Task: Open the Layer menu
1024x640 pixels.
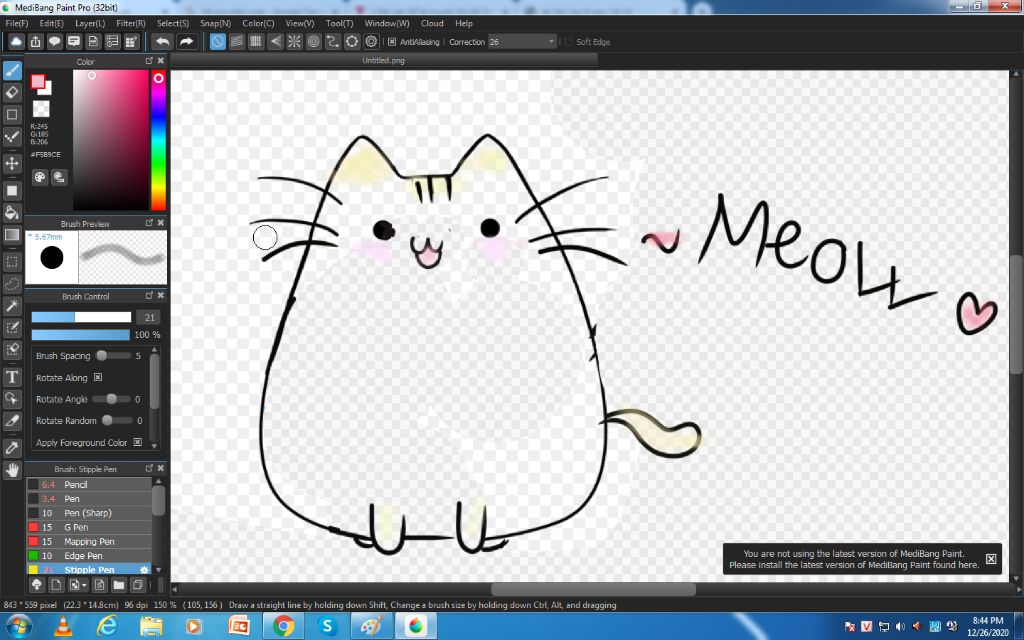Action: (x=90, y=24)
